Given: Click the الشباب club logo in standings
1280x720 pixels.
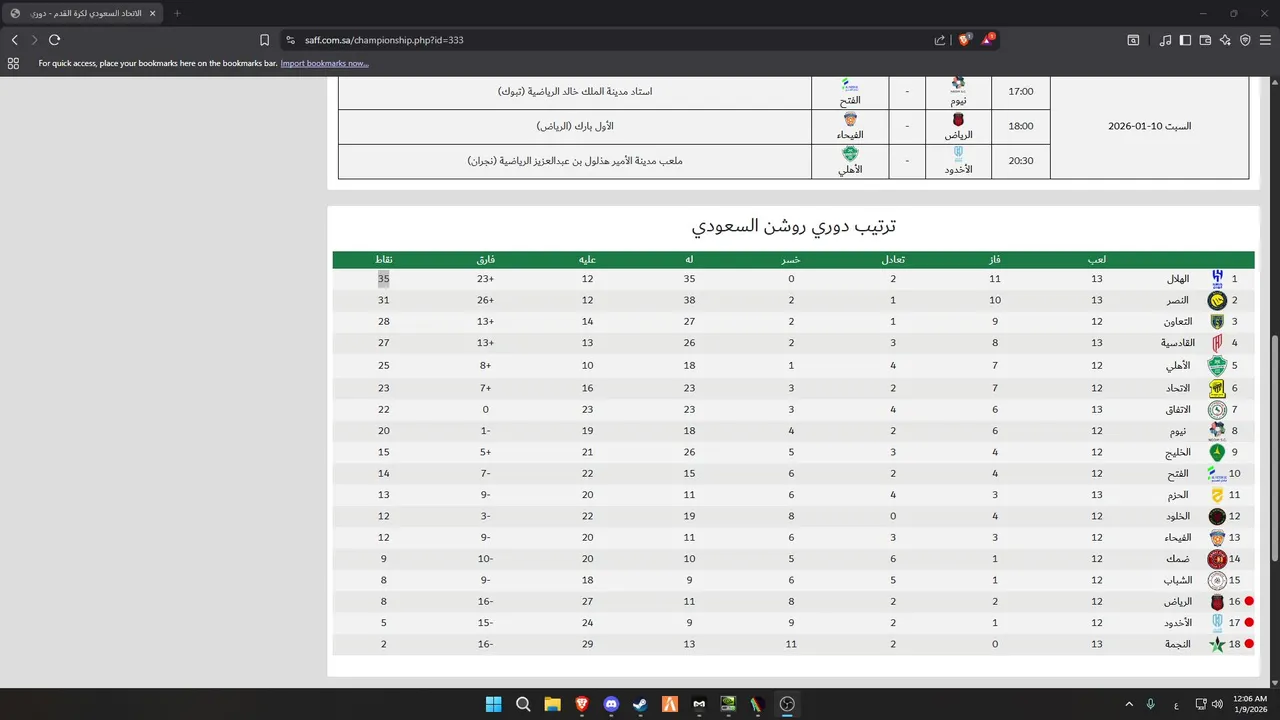Looking at the screenshot, I should tap(1217, 581).
